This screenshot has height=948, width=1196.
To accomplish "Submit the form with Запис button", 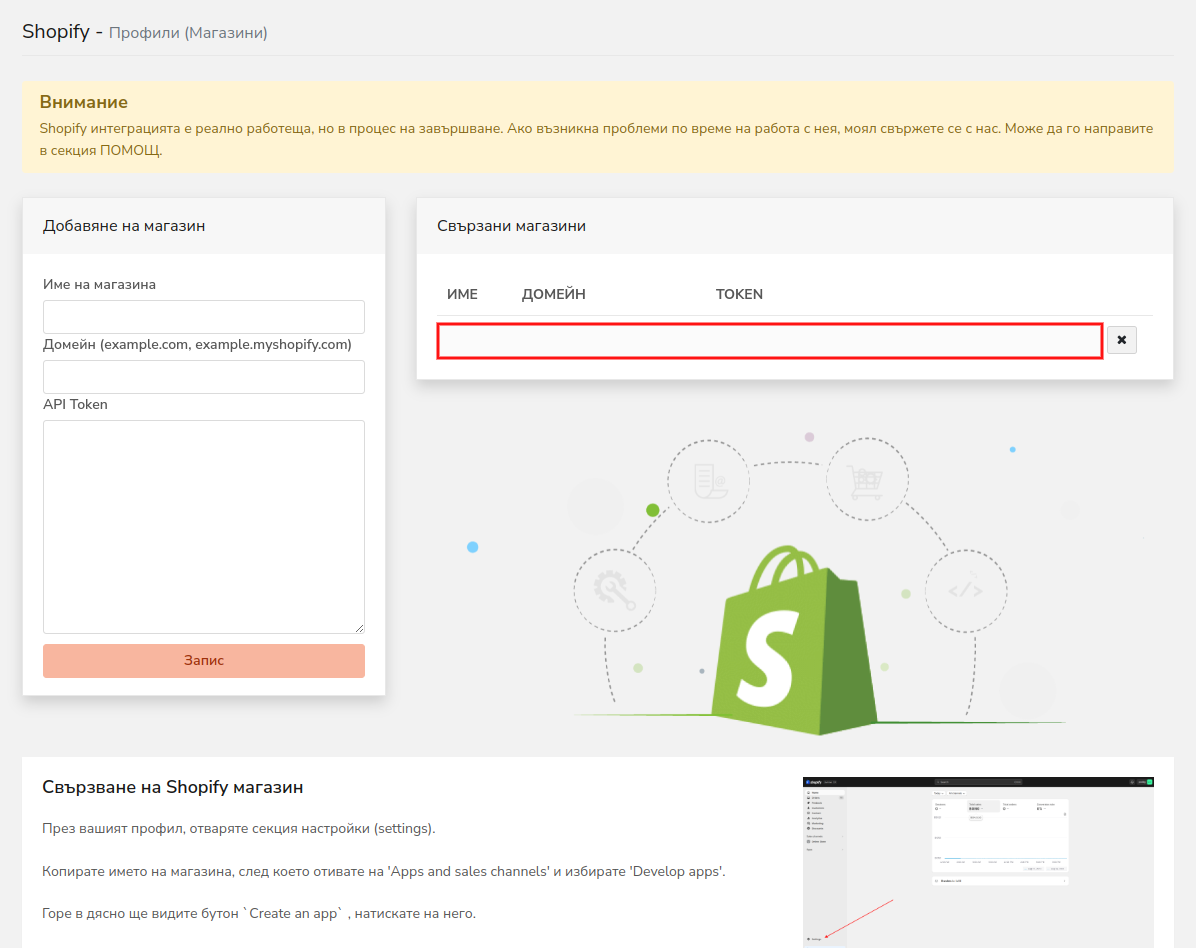I will [x=204, y=660].
